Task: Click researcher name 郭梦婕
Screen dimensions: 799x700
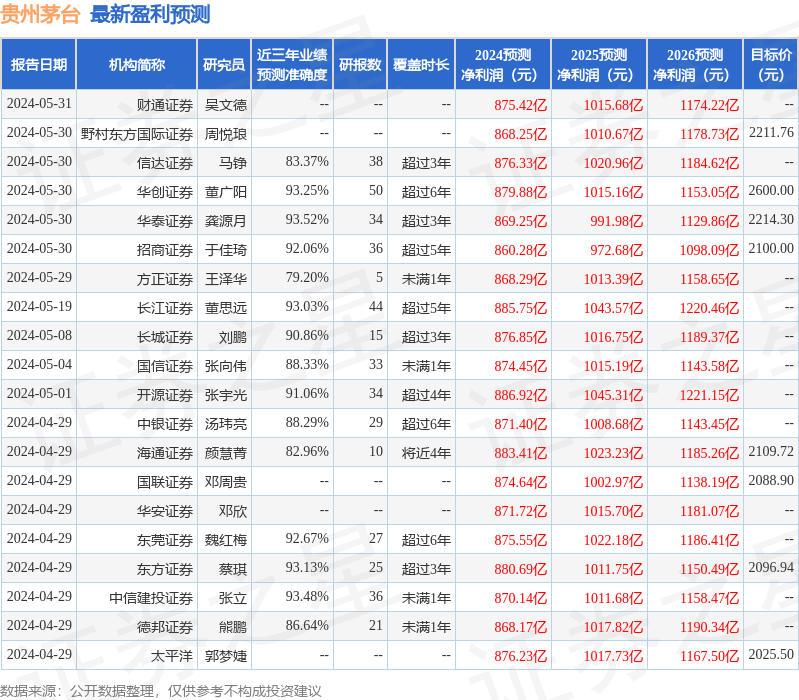Action: [x=226, y=656]
